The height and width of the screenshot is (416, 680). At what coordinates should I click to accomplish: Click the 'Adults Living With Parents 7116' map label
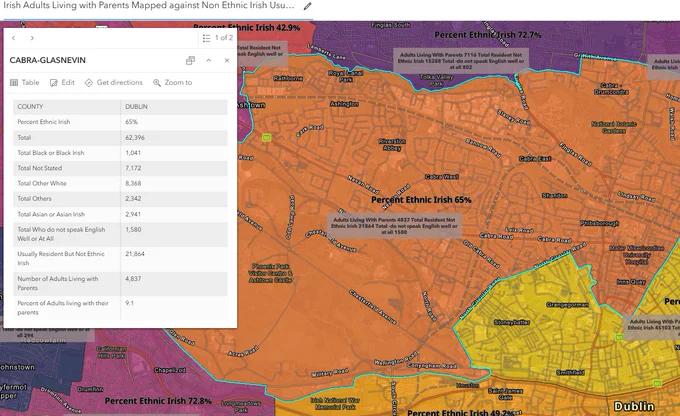point(461,61)
